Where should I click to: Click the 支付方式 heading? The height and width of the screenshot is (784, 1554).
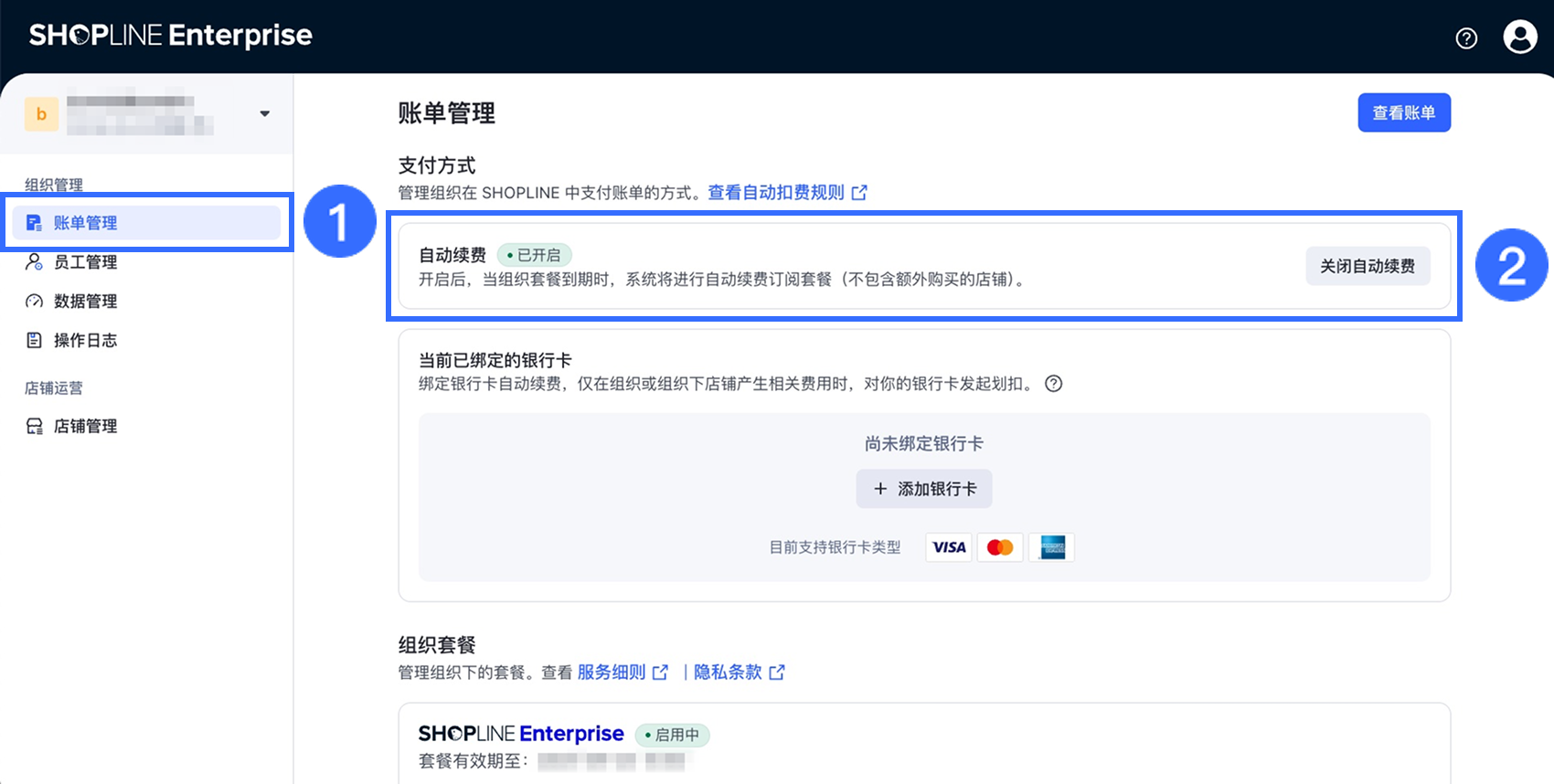click(x=437, y=165)
